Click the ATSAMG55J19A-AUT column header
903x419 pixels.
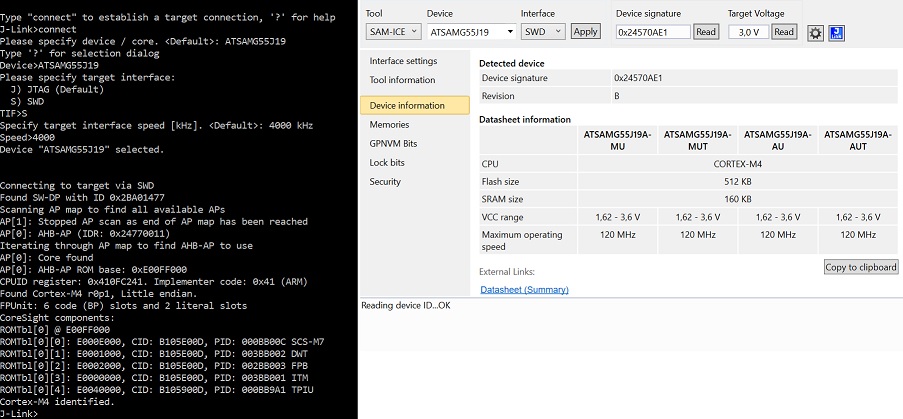point(858,140)
